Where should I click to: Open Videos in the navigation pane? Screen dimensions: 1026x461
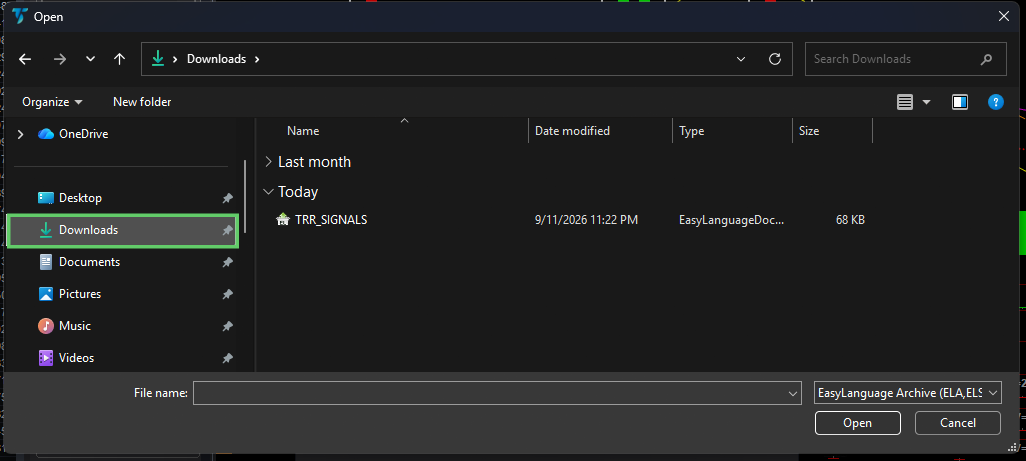coord(77,358)
